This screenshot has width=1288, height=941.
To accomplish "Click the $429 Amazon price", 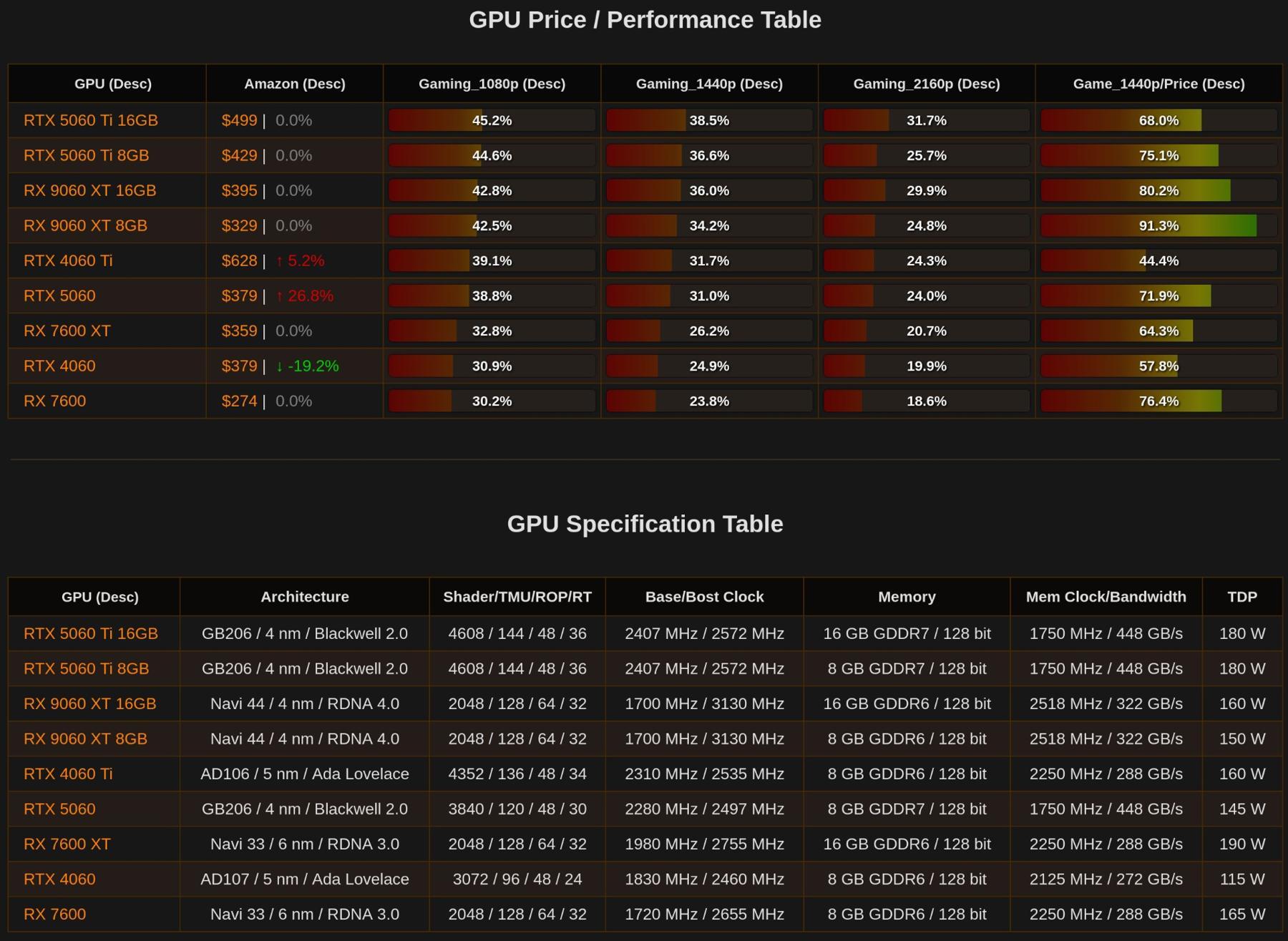I will click(239, 155).
